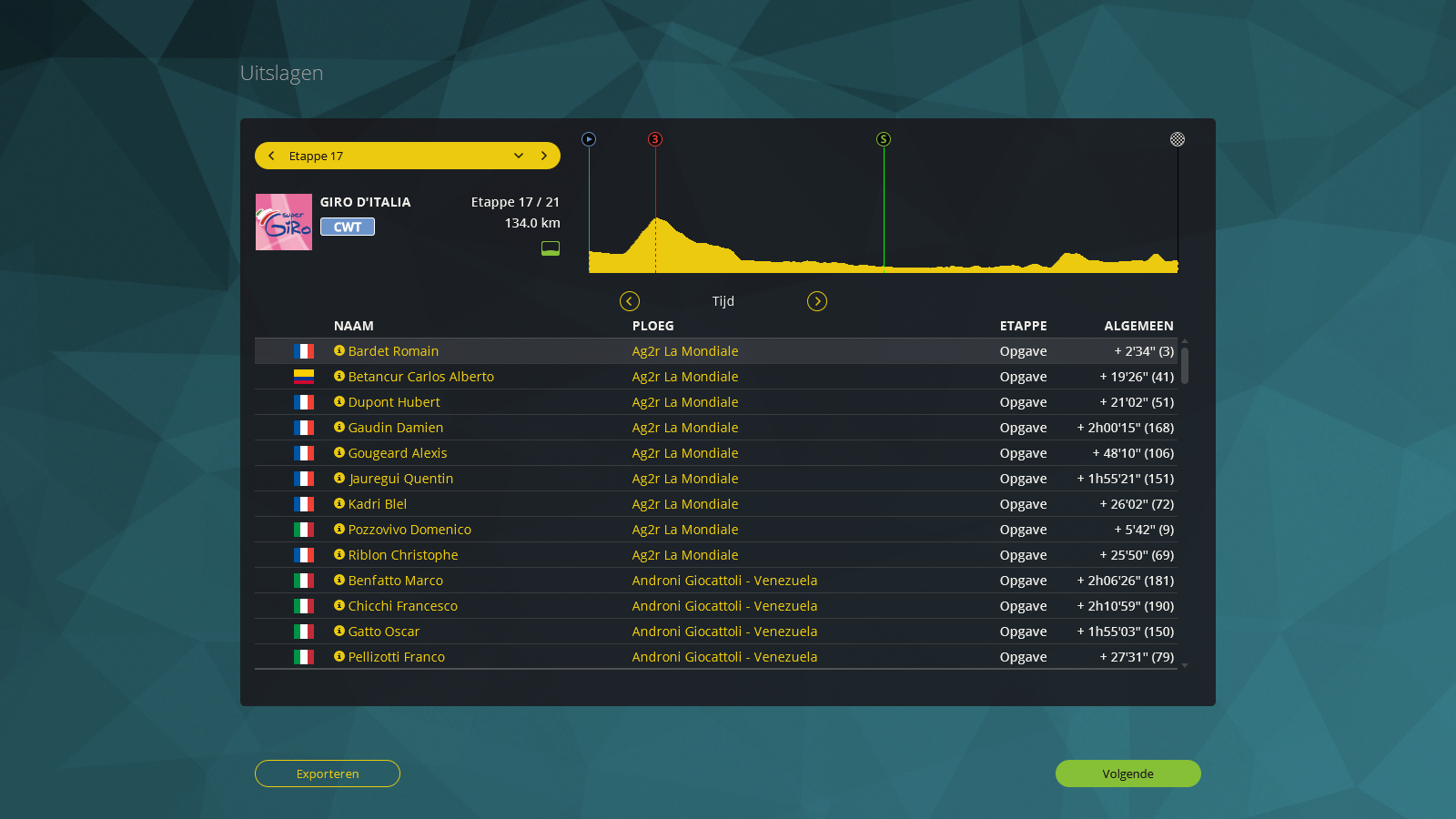Screen dimensions: 1456x819
Task: Open the Etappe 17 dropdown list
Action: [518, 156]
